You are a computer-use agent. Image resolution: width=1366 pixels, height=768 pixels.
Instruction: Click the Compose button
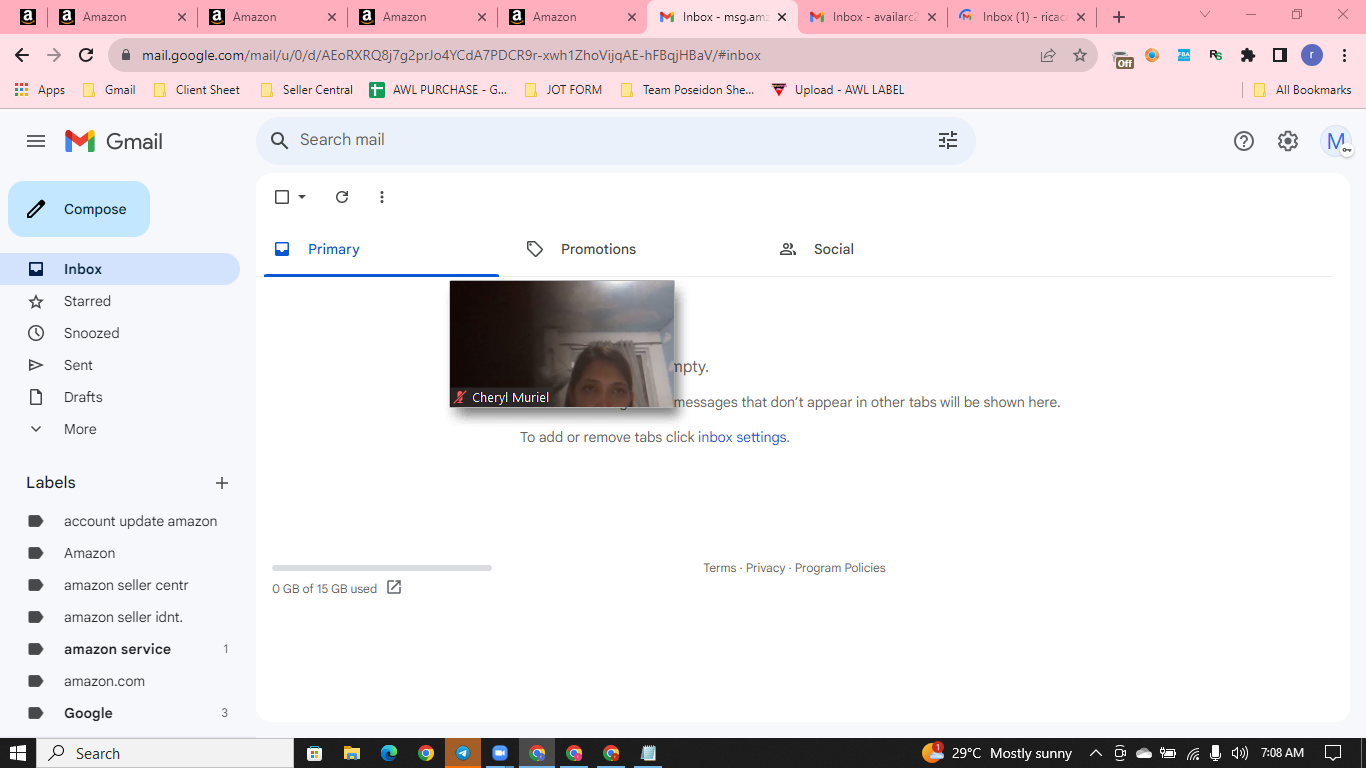[x=79, y=209]
